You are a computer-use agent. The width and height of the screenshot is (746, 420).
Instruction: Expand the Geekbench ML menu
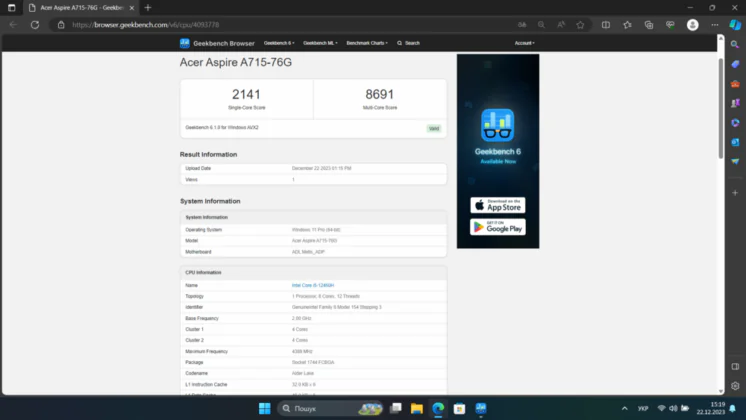[320, 43]
